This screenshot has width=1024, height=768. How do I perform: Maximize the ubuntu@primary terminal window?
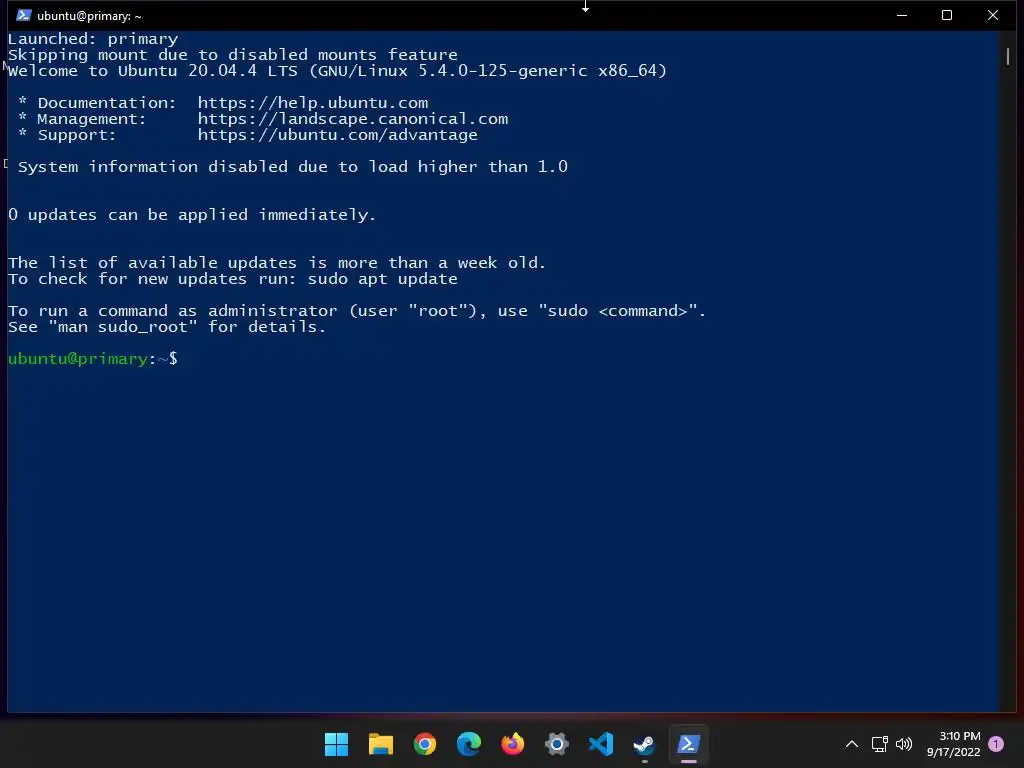pos(947,15)
